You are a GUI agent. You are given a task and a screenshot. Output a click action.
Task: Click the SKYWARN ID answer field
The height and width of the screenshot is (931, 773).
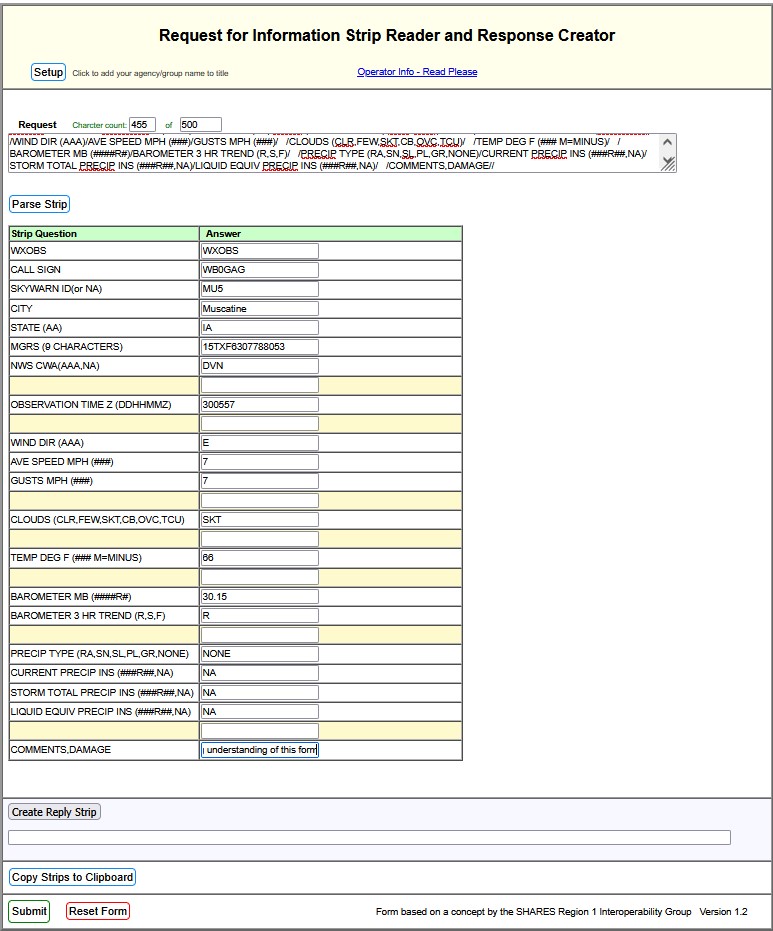pyautogui.click(x=260, y=289)
